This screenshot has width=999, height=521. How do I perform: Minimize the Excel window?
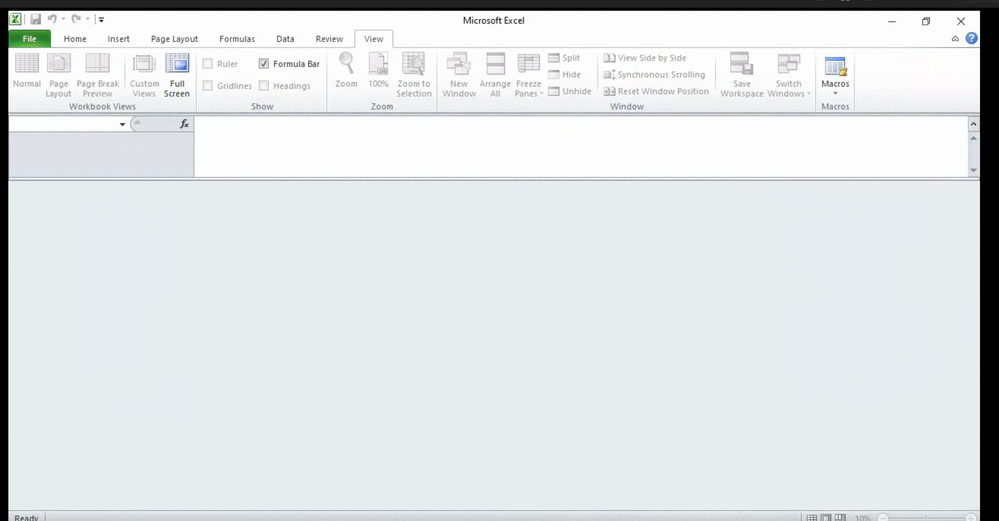pyautogui.click(x=892, y=21)
